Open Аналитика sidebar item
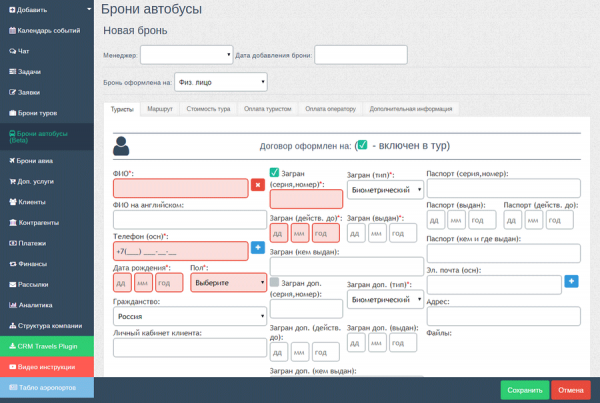The width and height of the screenshot is (600, 403). [x=47, y=305]
